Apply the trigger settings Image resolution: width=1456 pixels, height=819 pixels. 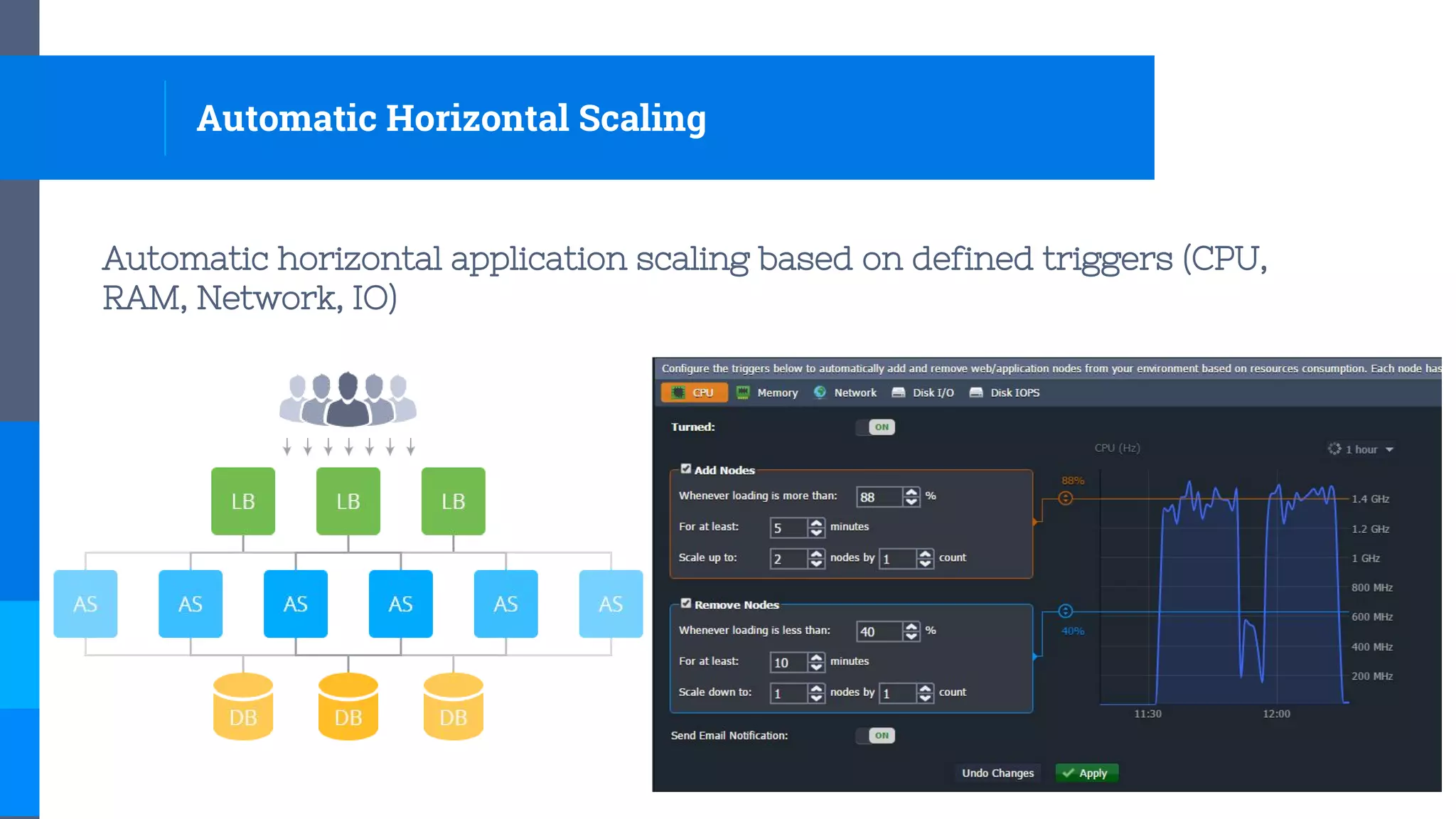[x=1087, y=773]
